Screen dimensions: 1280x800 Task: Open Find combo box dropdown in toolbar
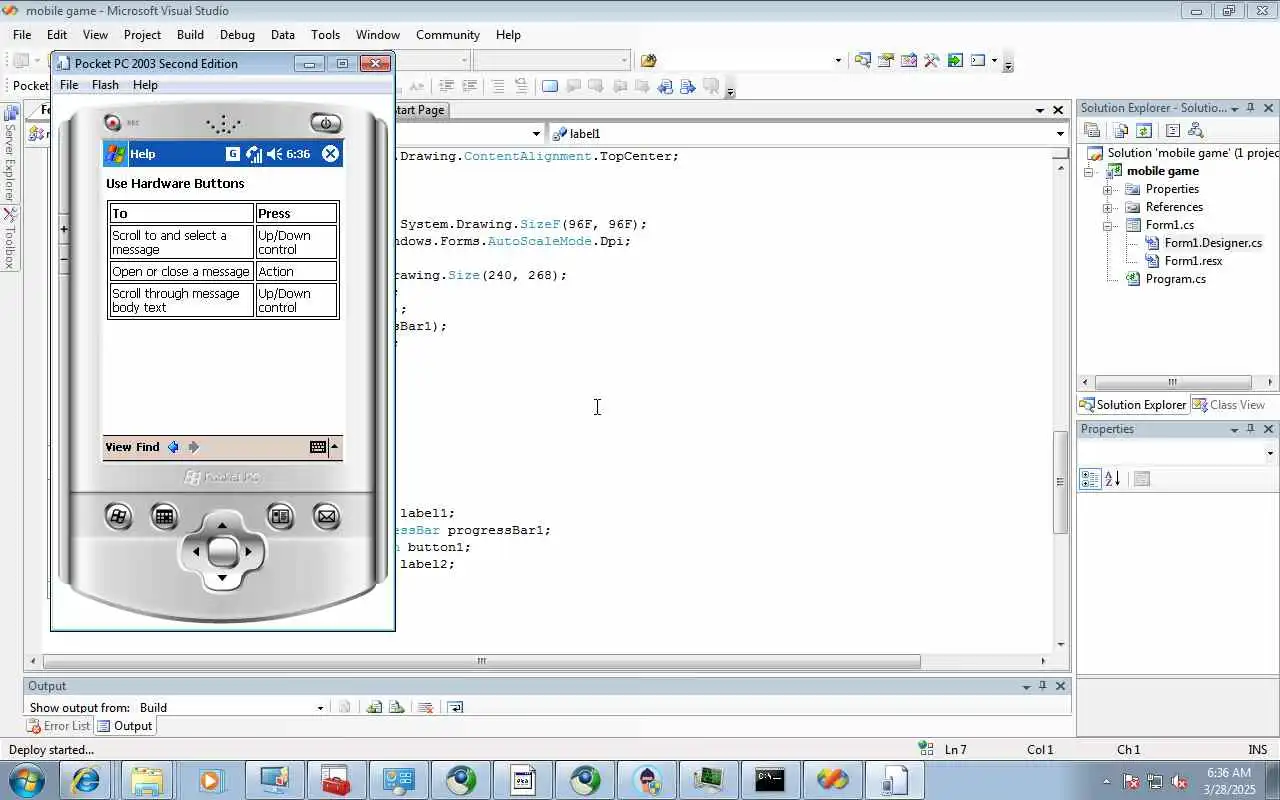pos(838,60)
